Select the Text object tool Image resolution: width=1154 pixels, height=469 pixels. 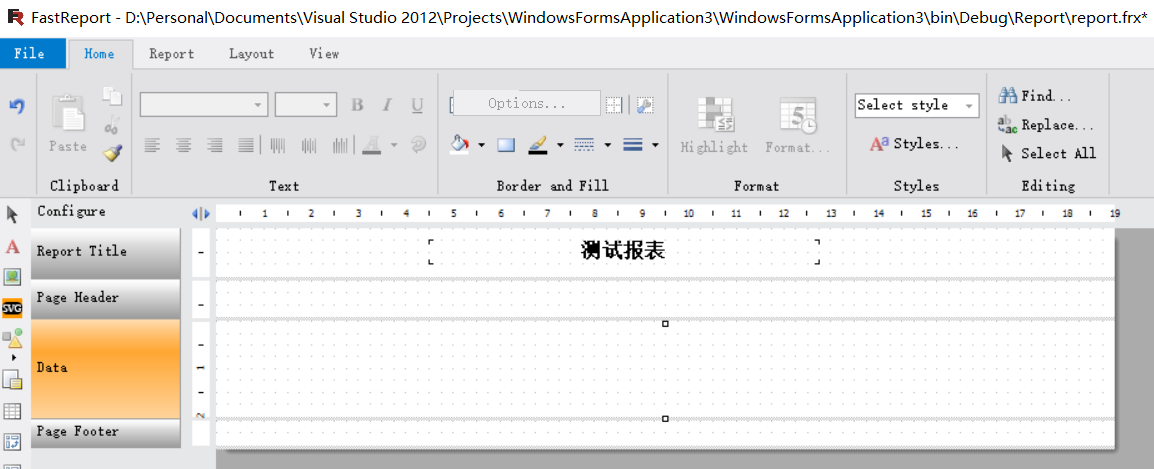13,247
